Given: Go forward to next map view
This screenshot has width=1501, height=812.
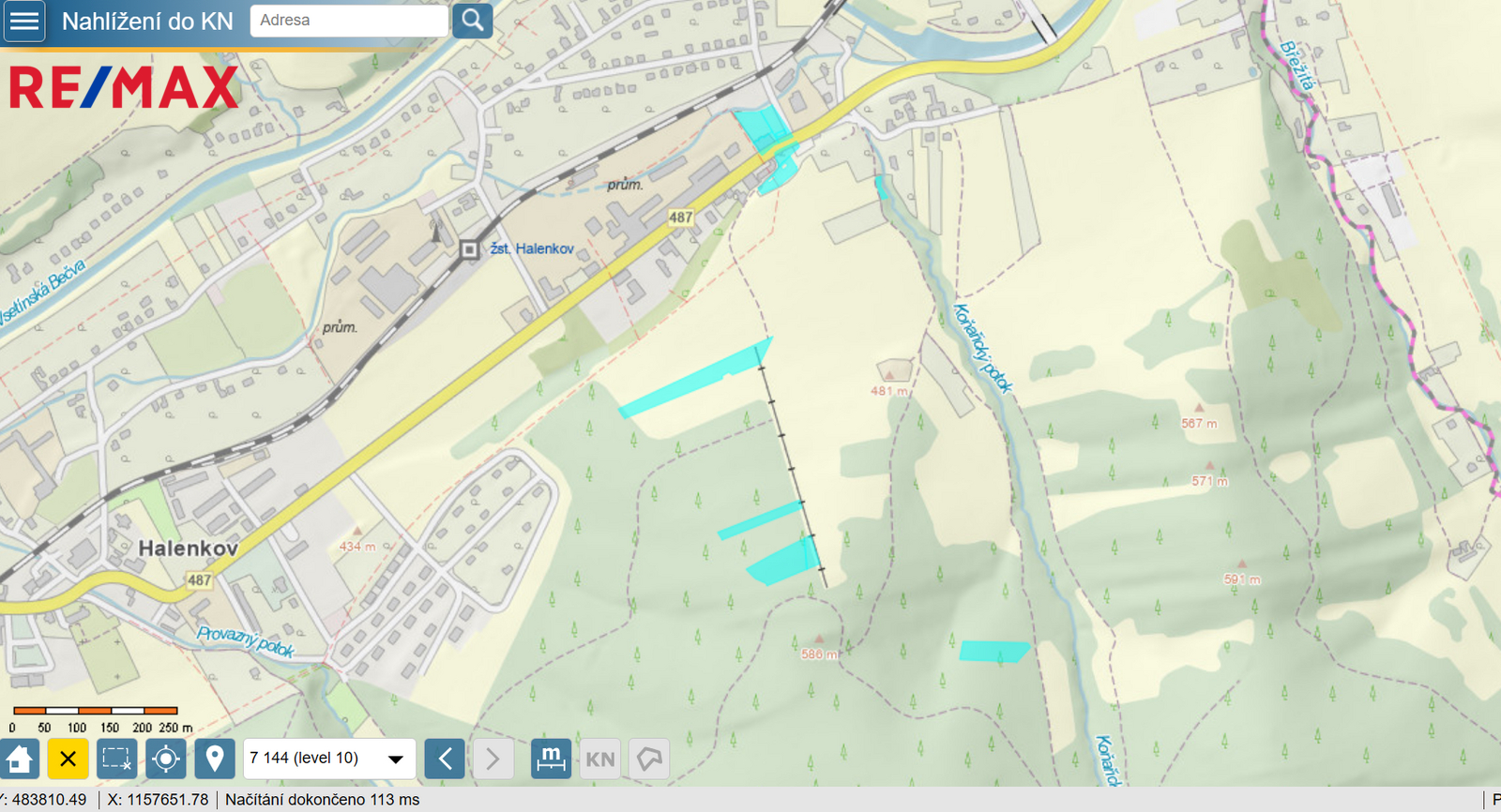Looking at the screenshot, I should (x=493, y=759).
